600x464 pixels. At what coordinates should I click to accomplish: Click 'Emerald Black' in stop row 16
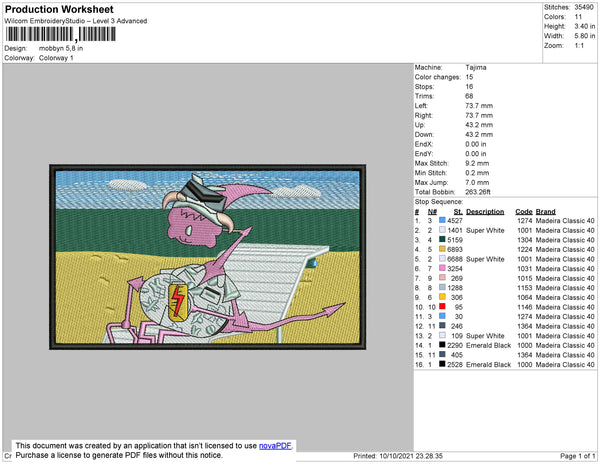[489, 365]
